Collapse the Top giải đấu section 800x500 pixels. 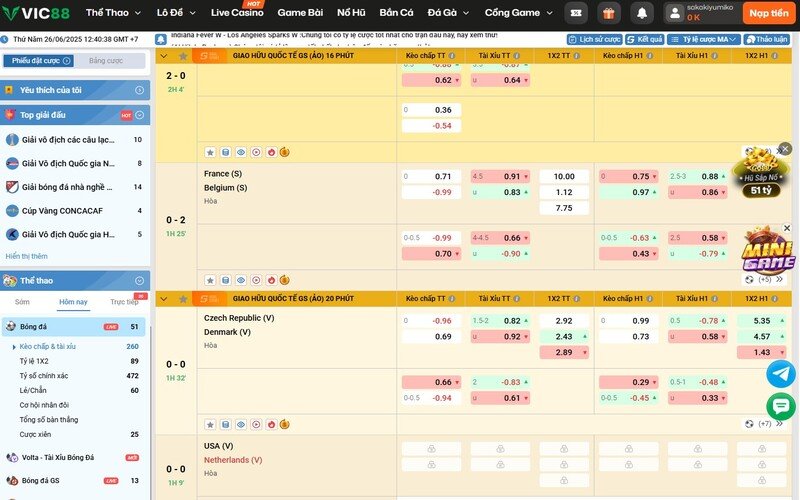tap(142, 116)
